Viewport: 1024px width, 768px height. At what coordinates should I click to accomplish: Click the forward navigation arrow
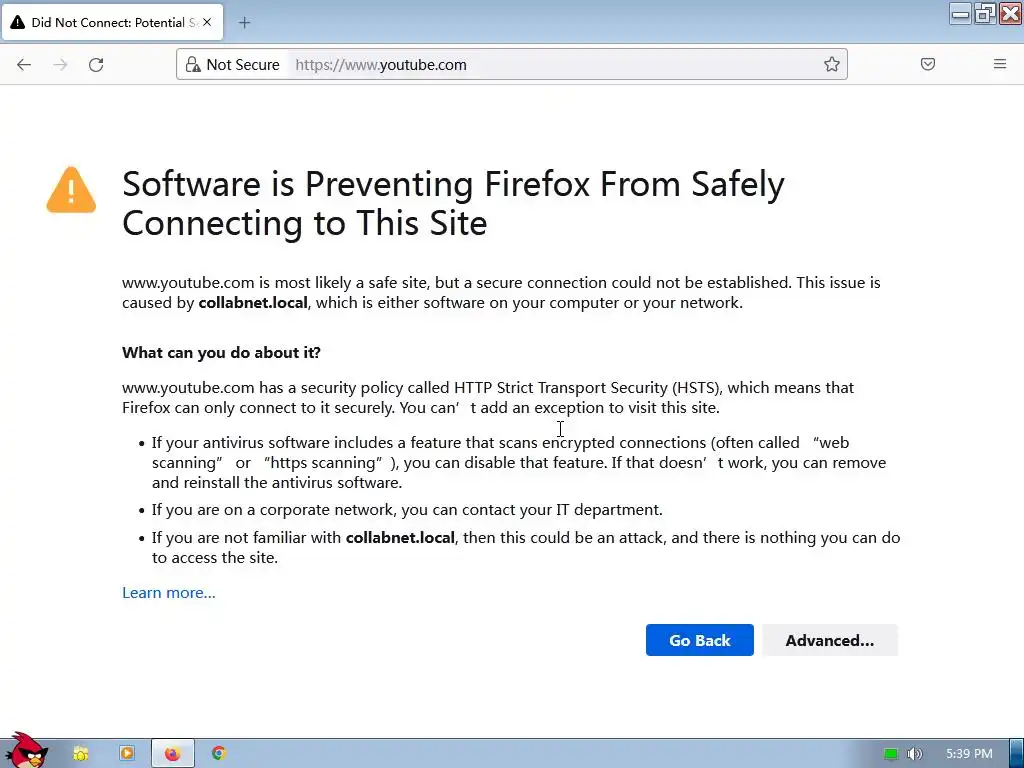coord(60,64)
